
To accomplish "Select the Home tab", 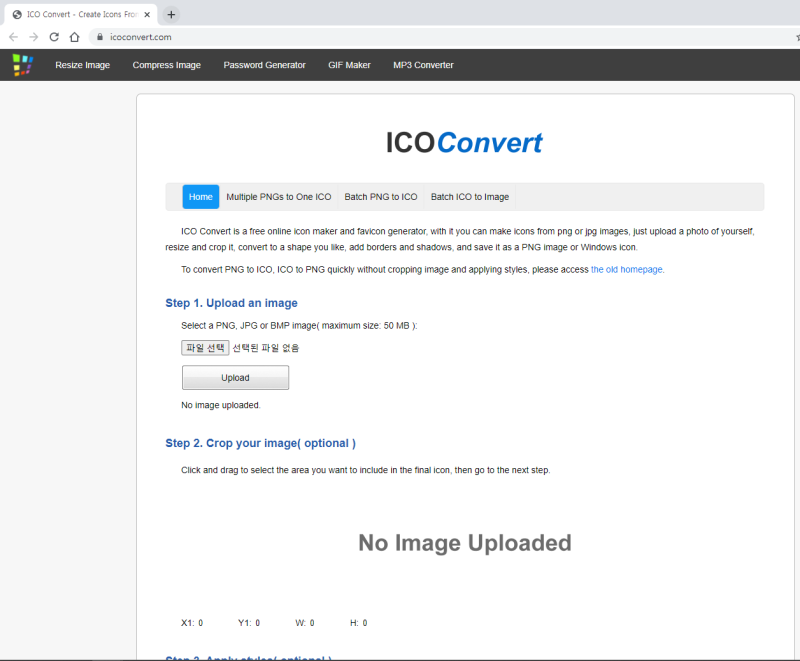I will 201,197.
